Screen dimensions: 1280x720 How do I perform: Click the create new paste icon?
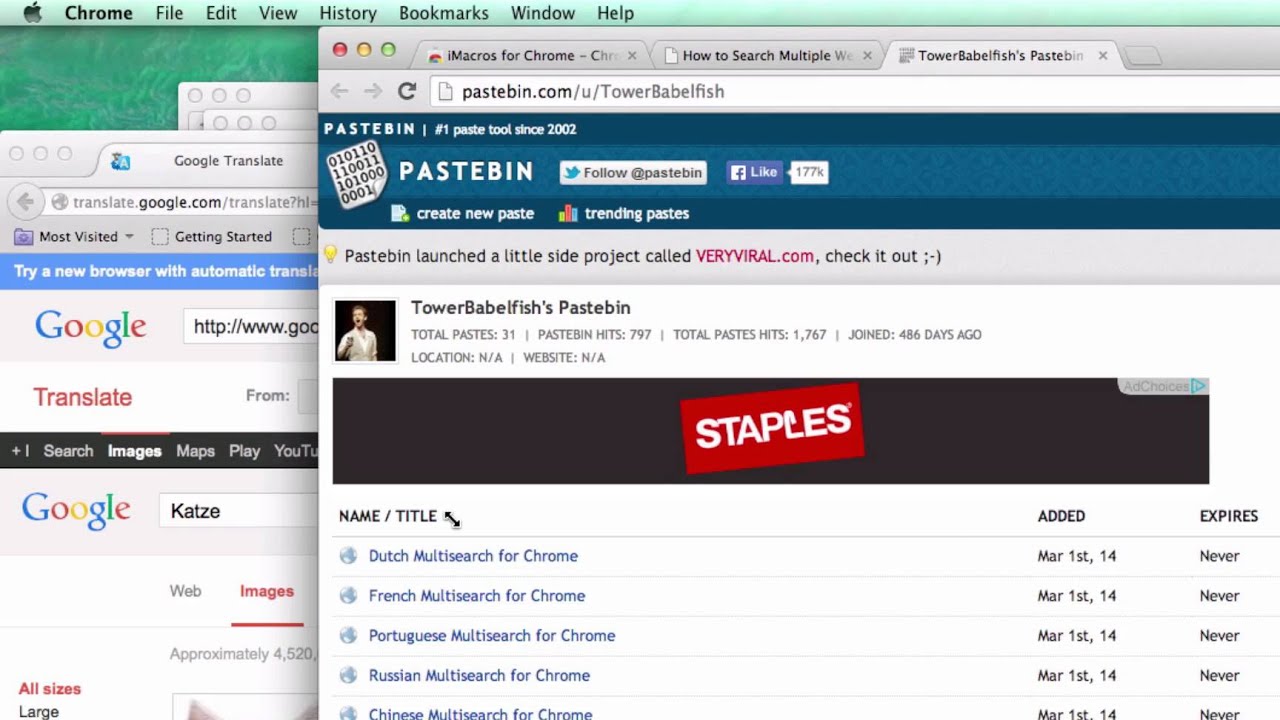tap(400, 213)
